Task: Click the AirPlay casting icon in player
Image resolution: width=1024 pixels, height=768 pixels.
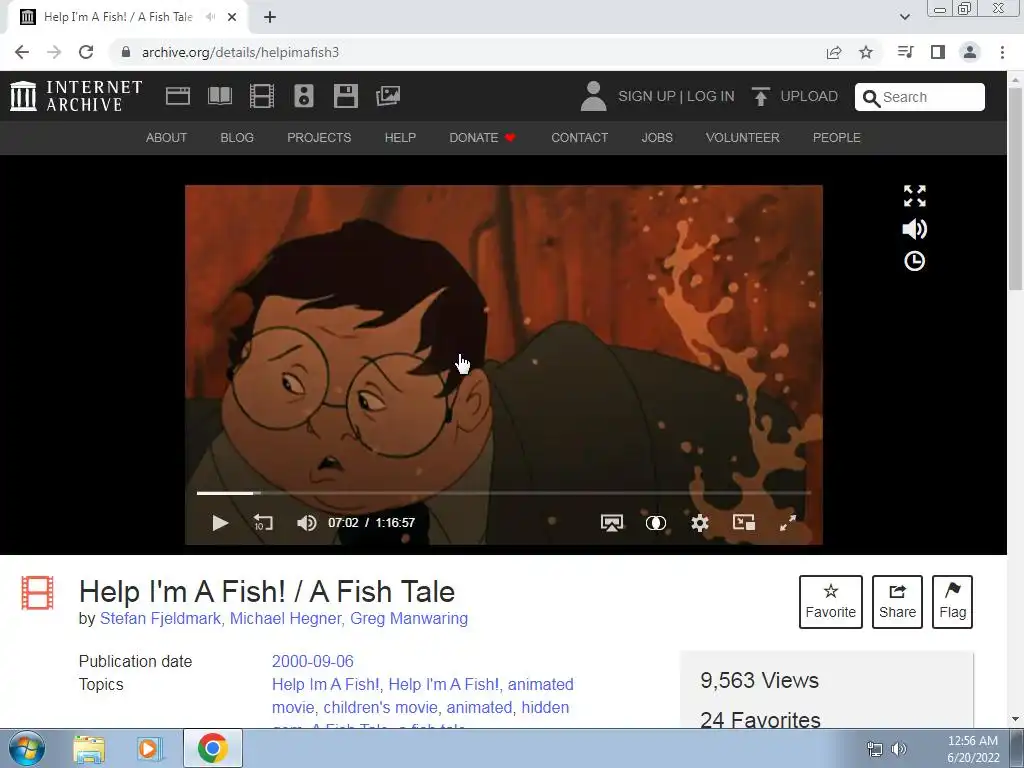Action: pos(612,522)
